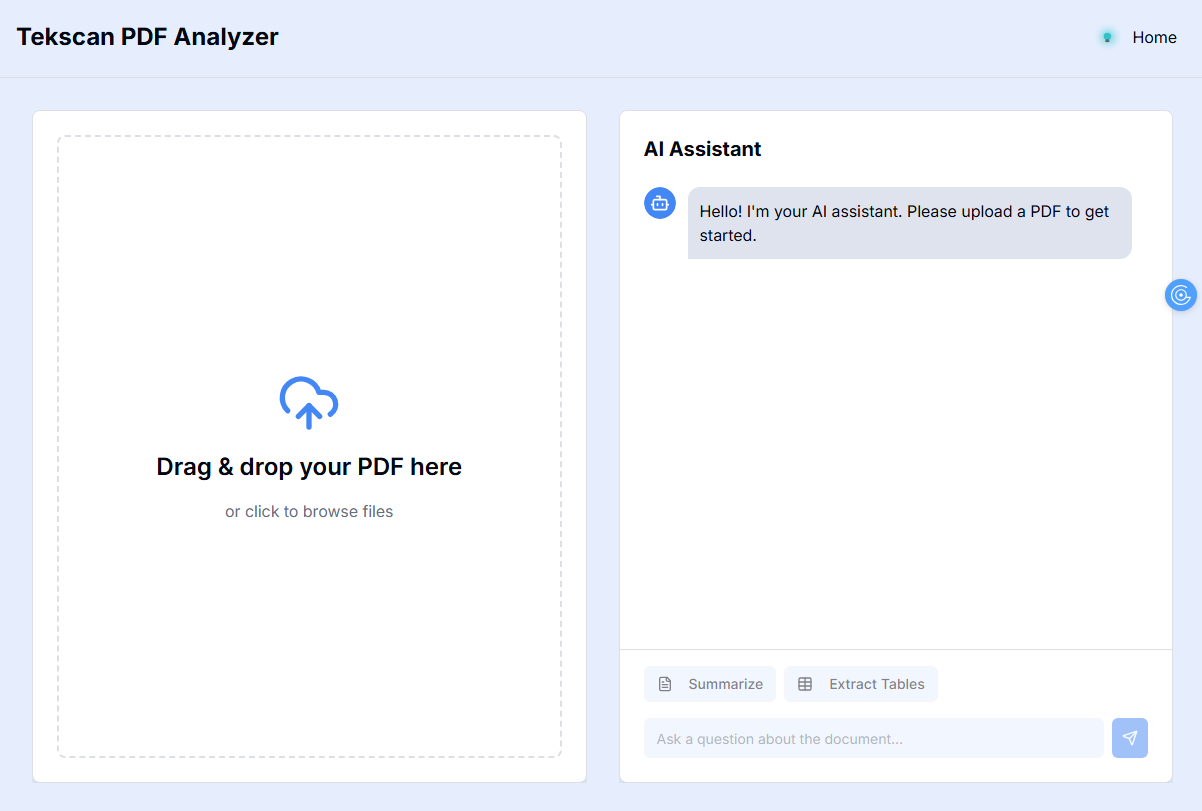Click 'Drag & drop your PDF here' text
This screenshot has height=811, width=1202.
tap(309, 467)
